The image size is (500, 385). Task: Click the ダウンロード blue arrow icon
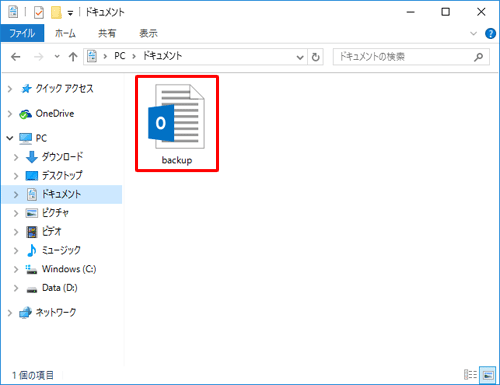tap(32, 157)
